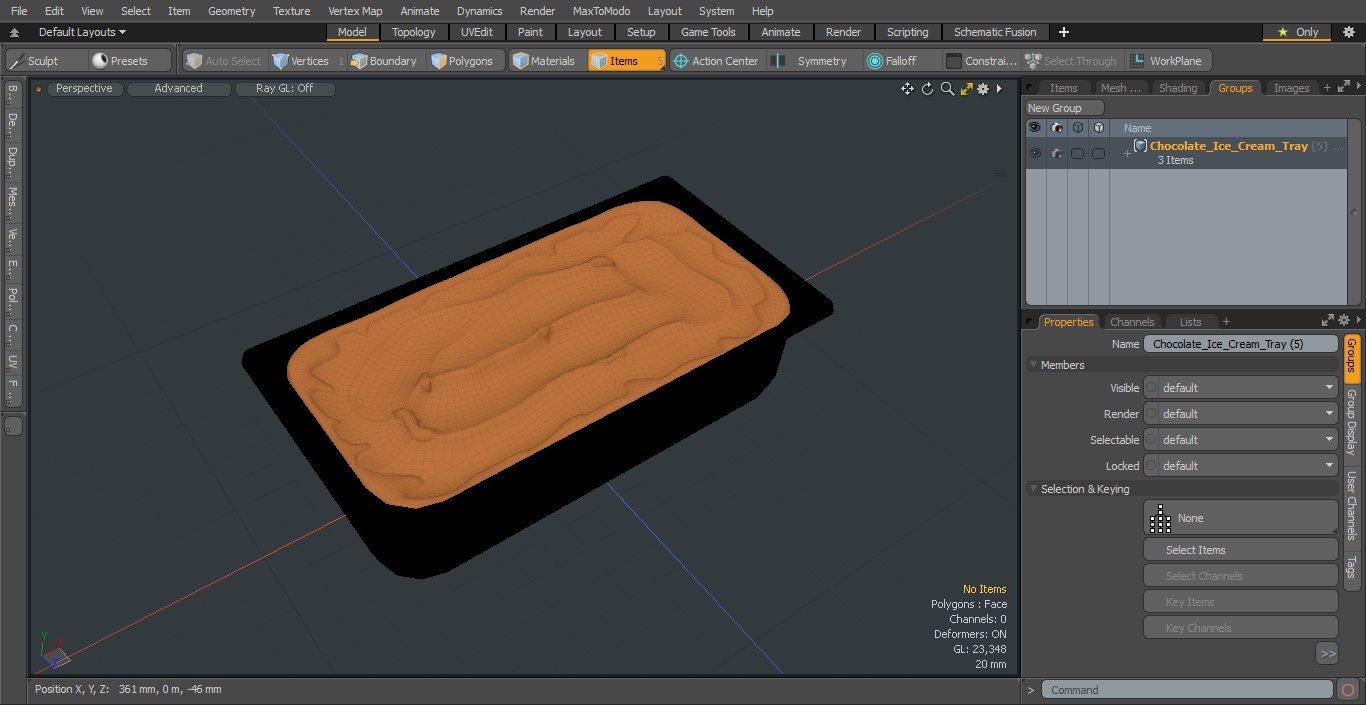Open the Vertex Map menu
Image resolution: width=1366 pixels, height=705 pixels.
point(355,11)
